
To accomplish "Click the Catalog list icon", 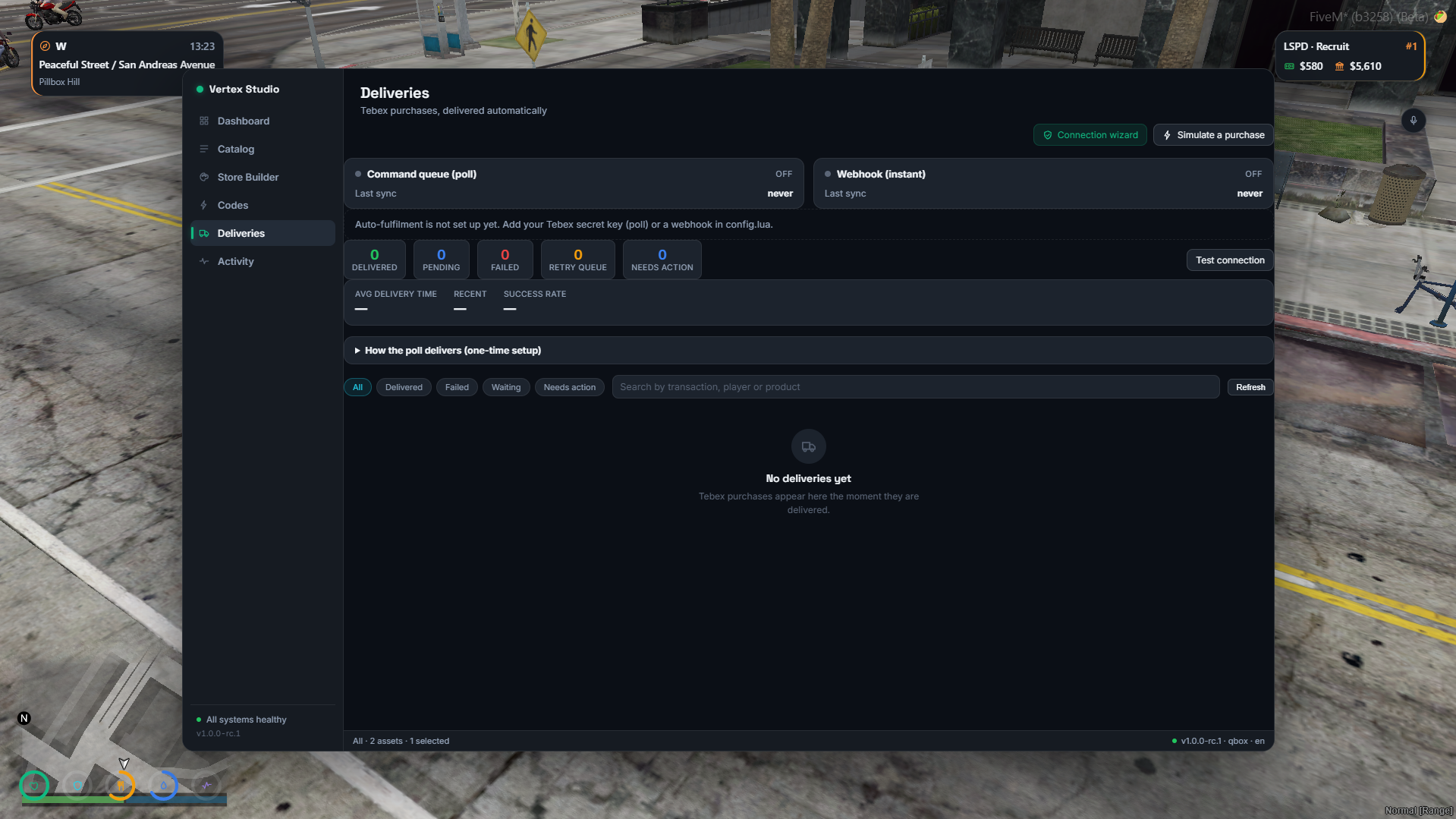I will tap(204, 150).
